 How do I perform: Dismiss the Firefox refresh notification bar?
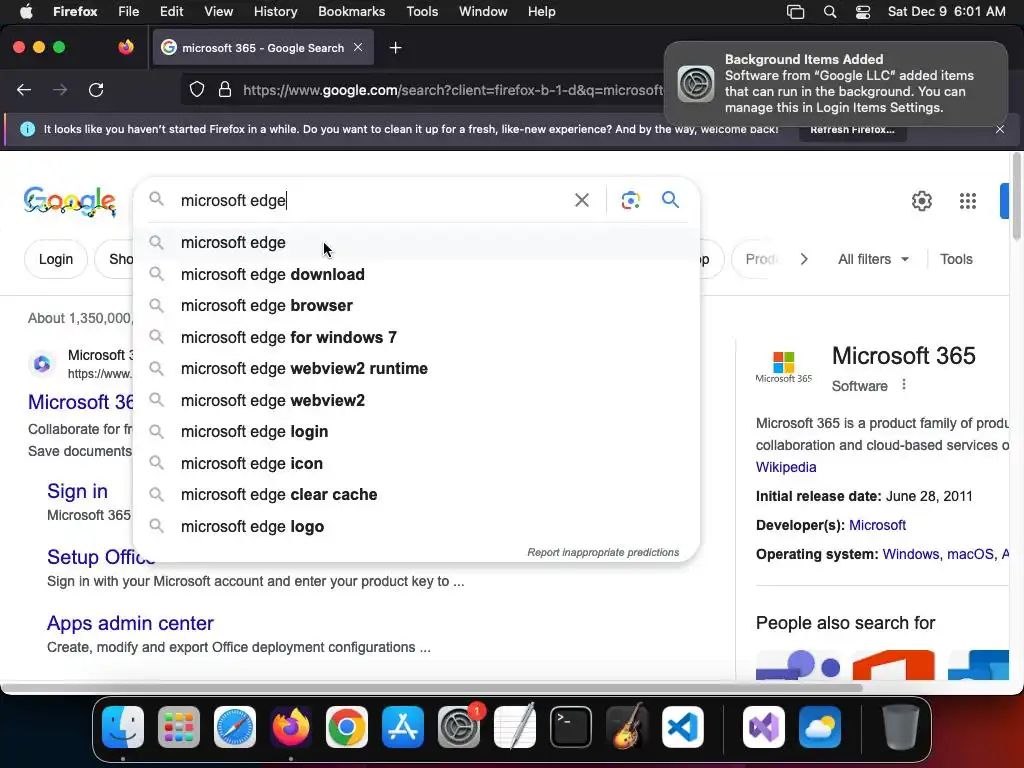tap(1000, 129)
